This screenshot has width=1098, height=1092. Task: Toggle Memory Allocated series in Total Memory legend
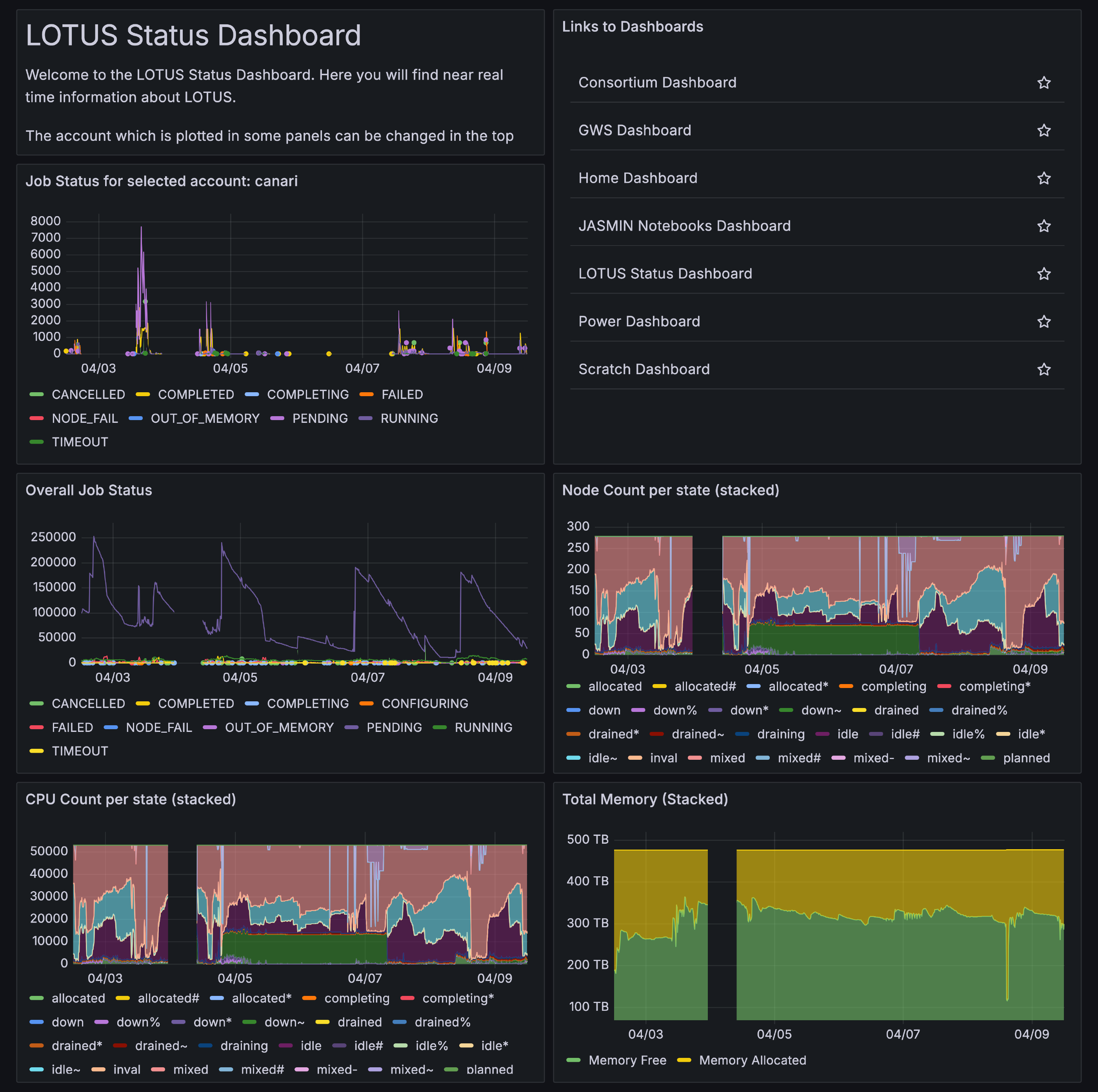pyautogui.click(x=753, y=1060)
